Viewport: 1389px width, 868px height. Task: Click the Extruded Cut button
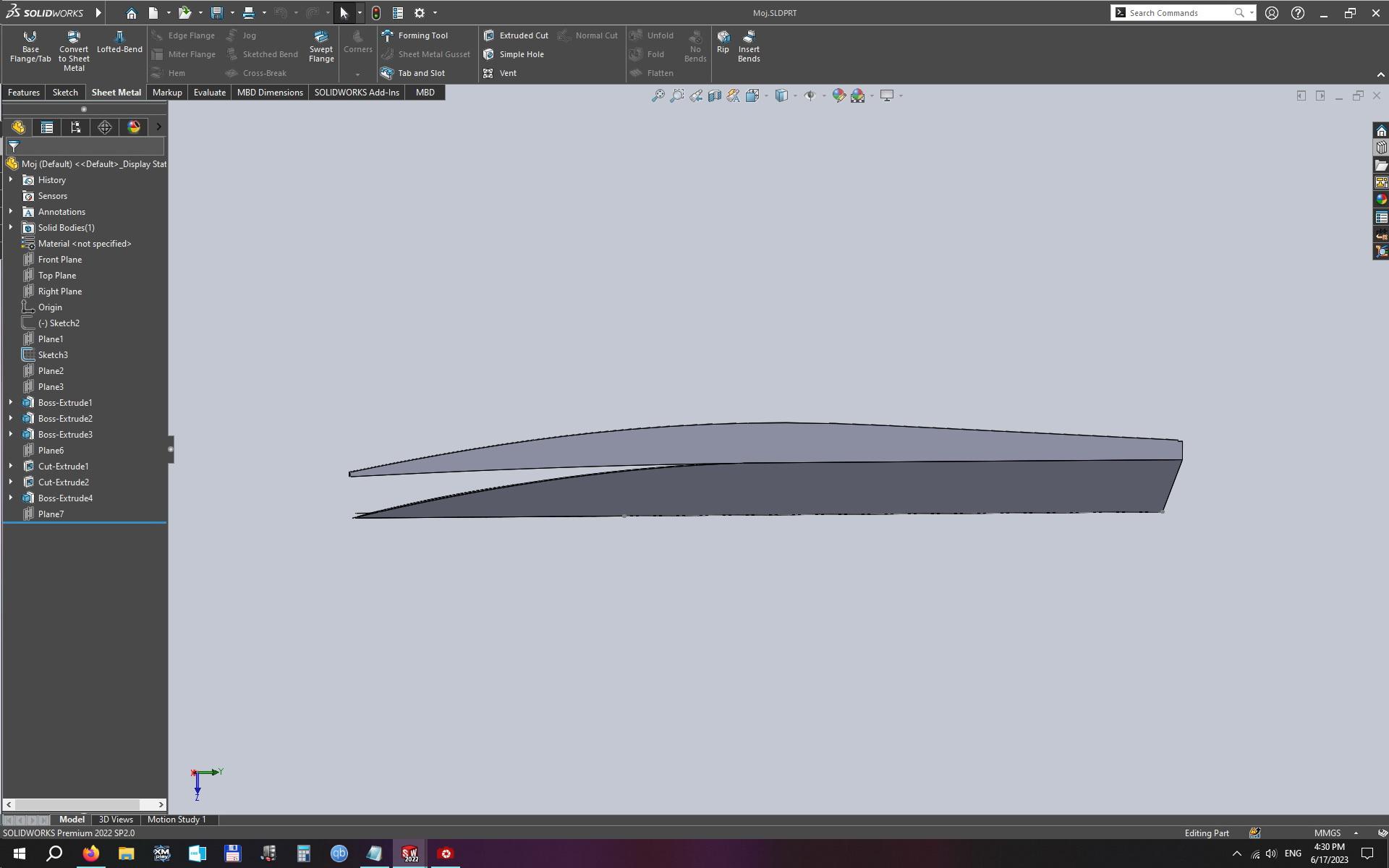point(516,35)
